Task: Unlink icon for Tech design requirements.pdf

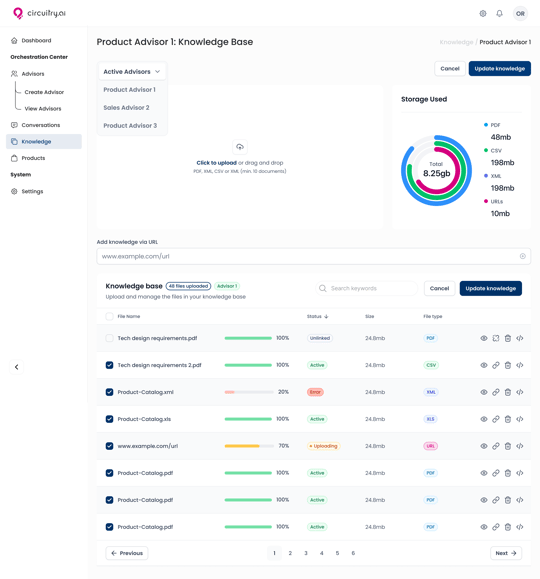Action: [496, 338]
